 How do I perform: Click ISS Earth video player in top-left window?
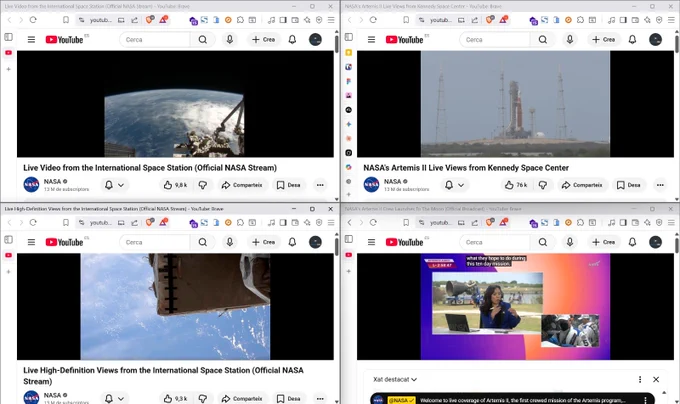175,104
